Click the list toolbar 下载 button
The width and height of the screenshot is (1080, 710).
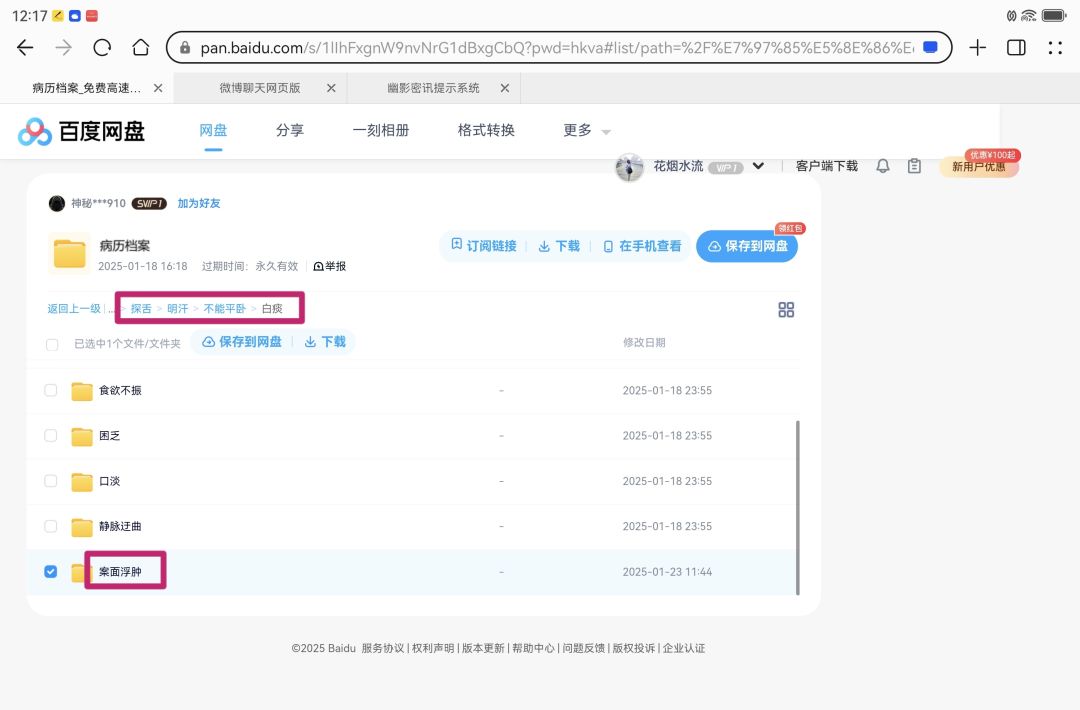click(325, 342)
